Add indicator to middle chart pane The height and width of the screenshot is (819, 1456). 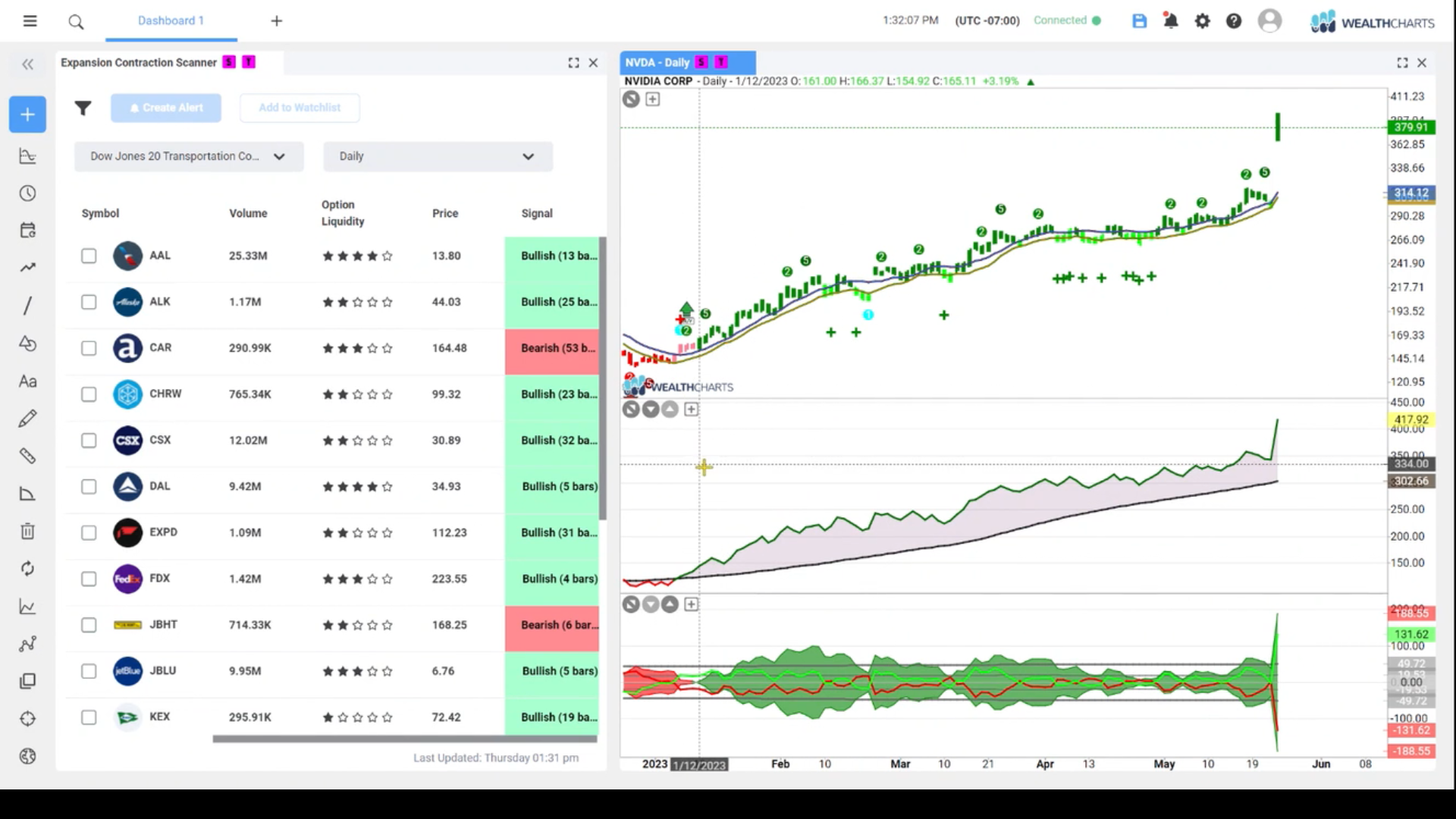pos(691,409)
